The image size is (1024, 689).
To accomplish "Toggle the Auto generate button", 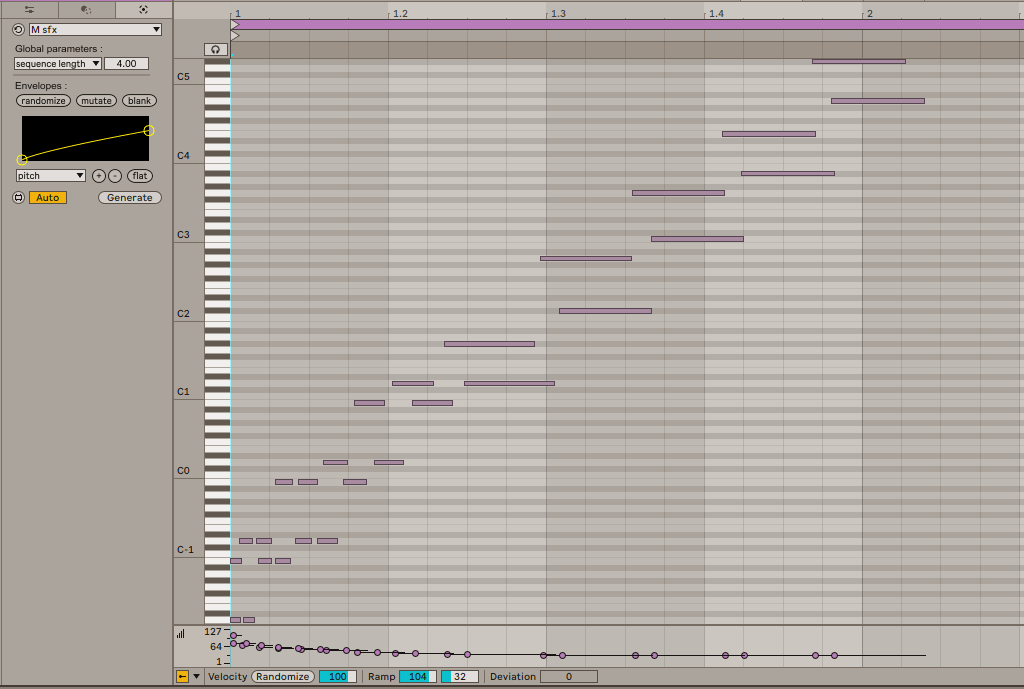I will tap(47, 198).
